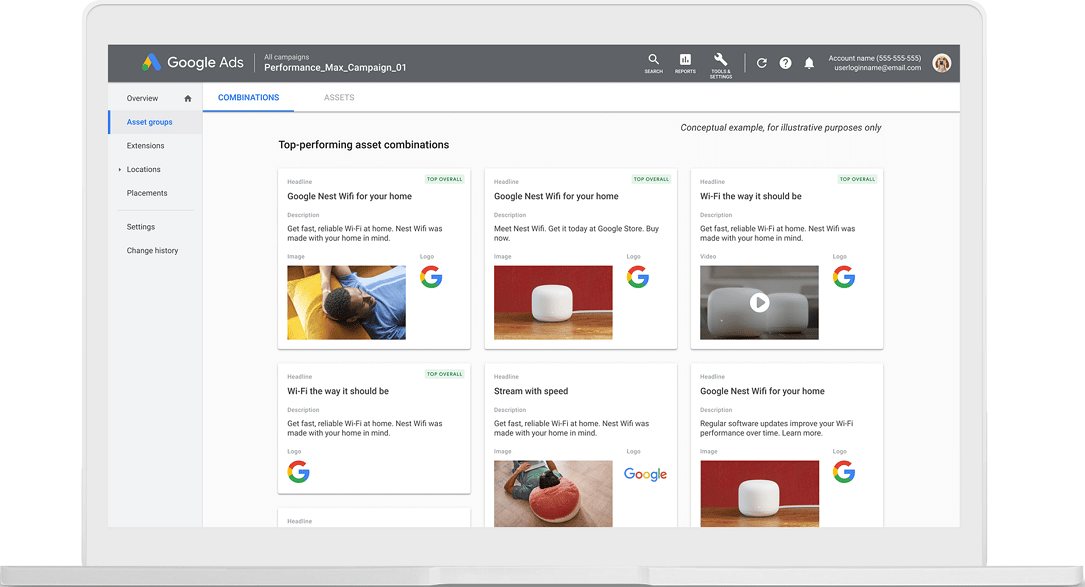
Task: Click the Top Overall badge on the Meet Nest Wifi card
Action: [x=651, y=179]
